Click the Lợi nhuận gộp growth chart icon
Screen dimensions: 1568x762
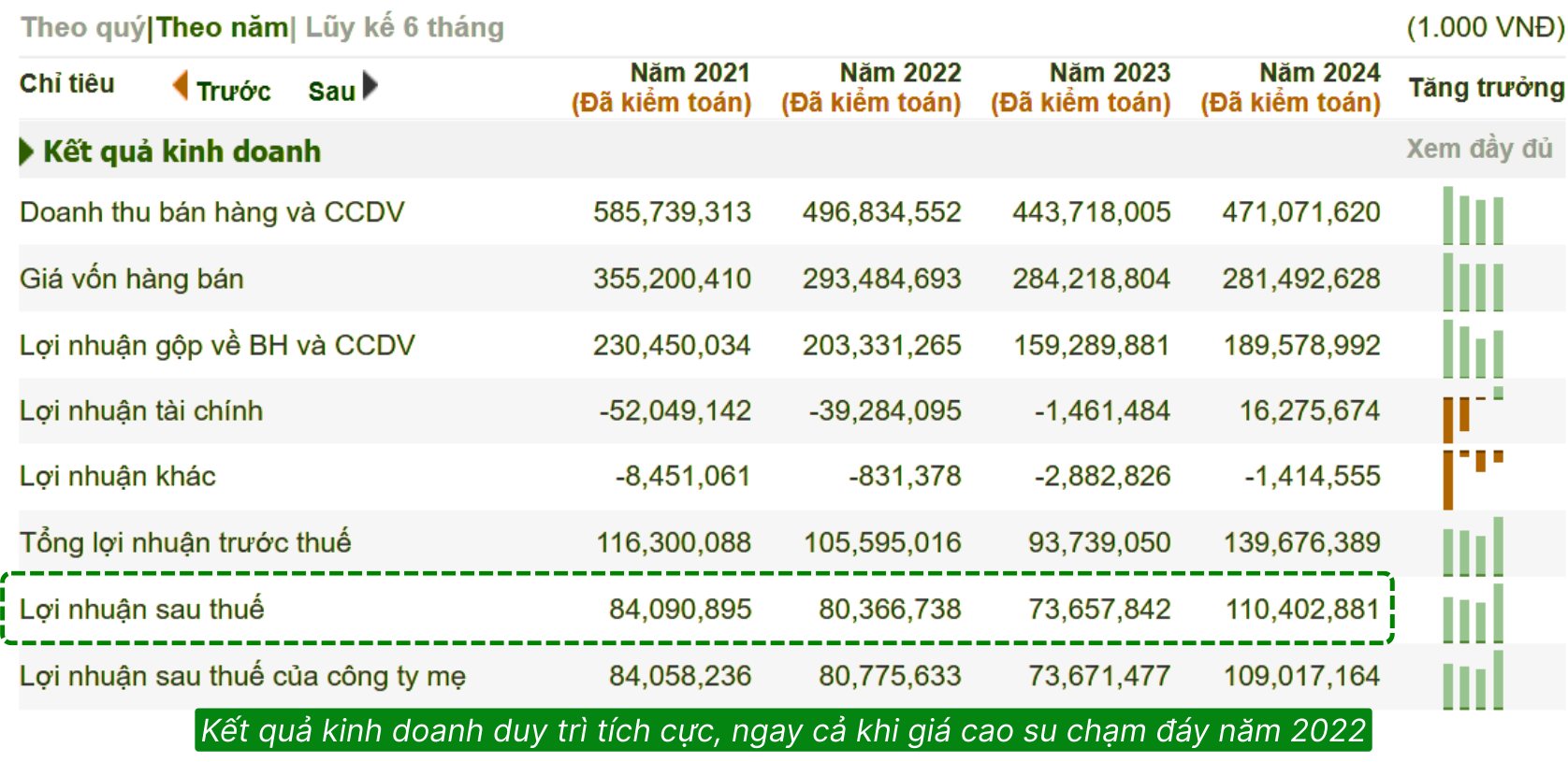[1473, 349]
